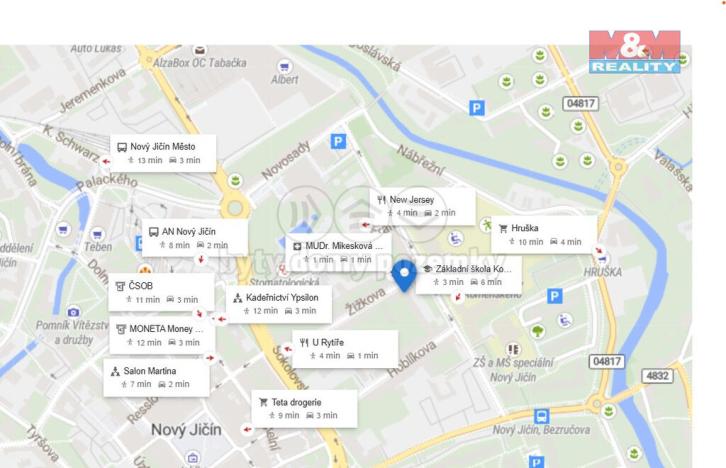Select the Teben shopping cart icon
This screenshot has height=468, width=726.
97,234
